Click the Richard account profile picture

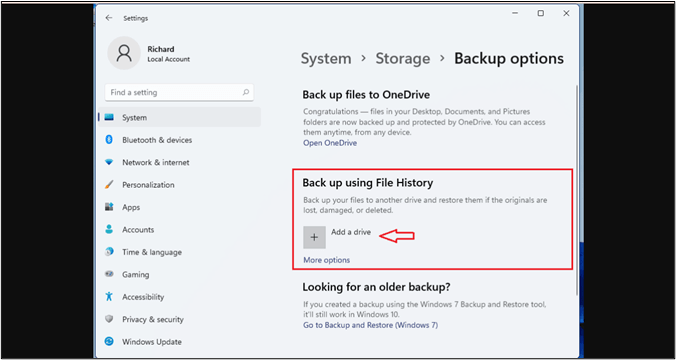124,53
